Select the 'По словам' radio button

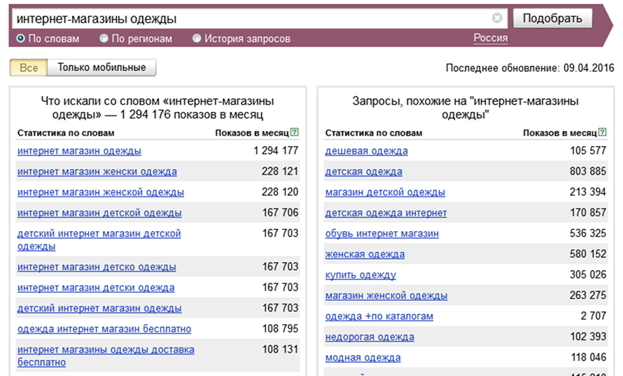click(x=21, y=39)
